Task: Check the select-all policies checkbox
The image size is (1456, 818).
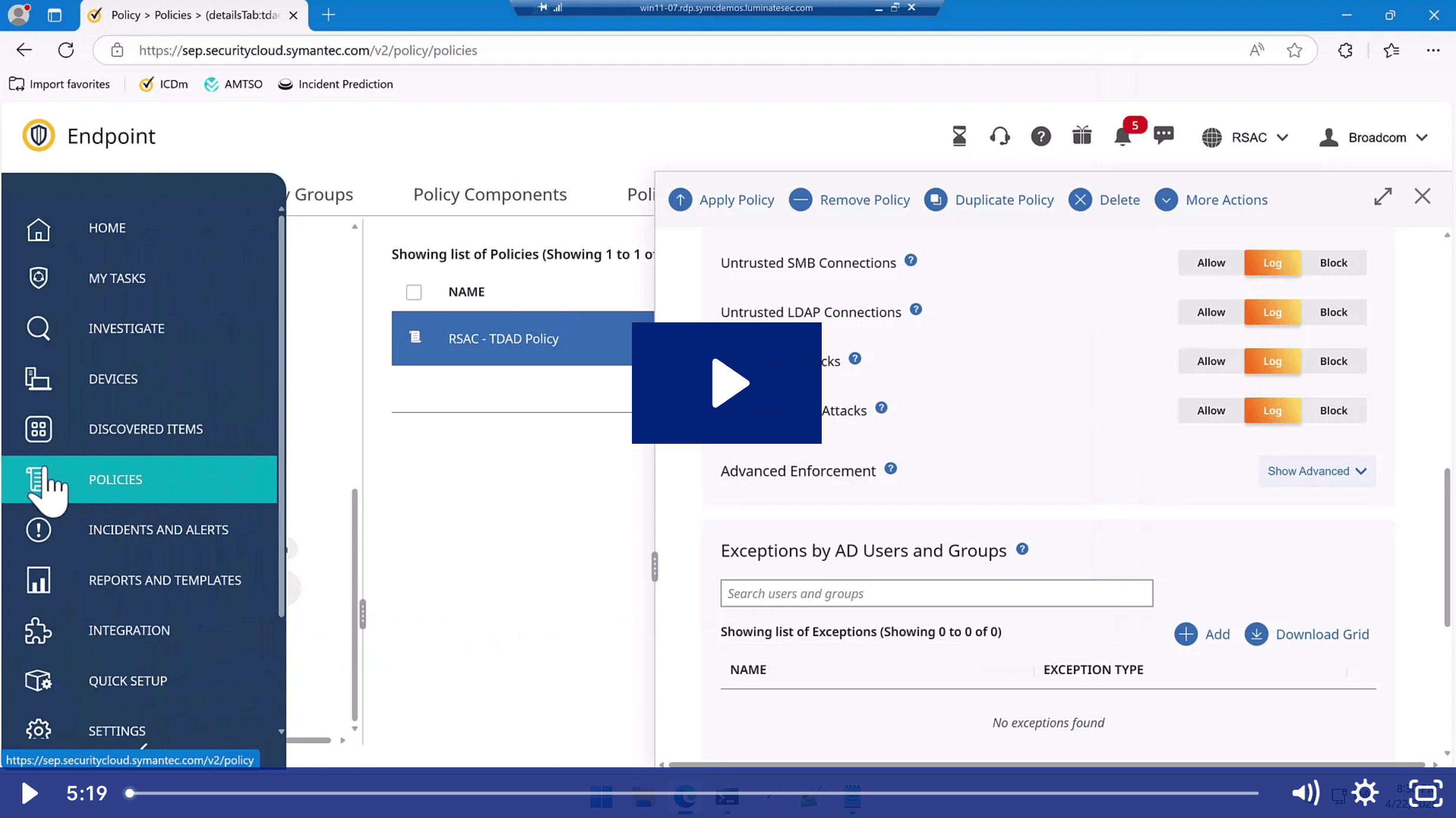Action: tap(414, 292)
